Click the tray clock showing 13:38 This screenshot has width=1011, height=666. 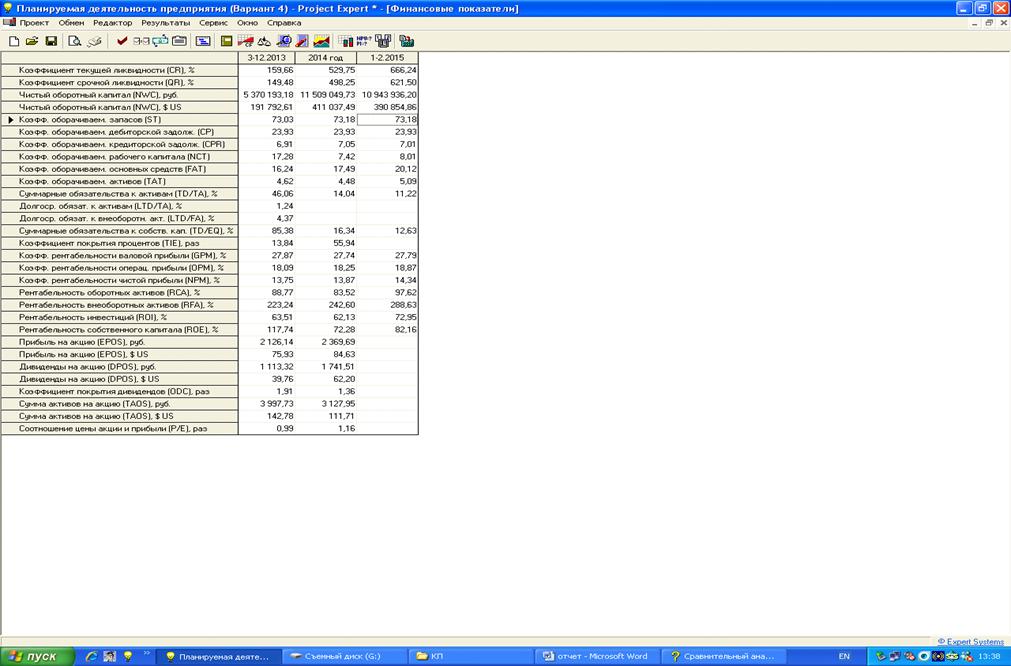point(988,656)
